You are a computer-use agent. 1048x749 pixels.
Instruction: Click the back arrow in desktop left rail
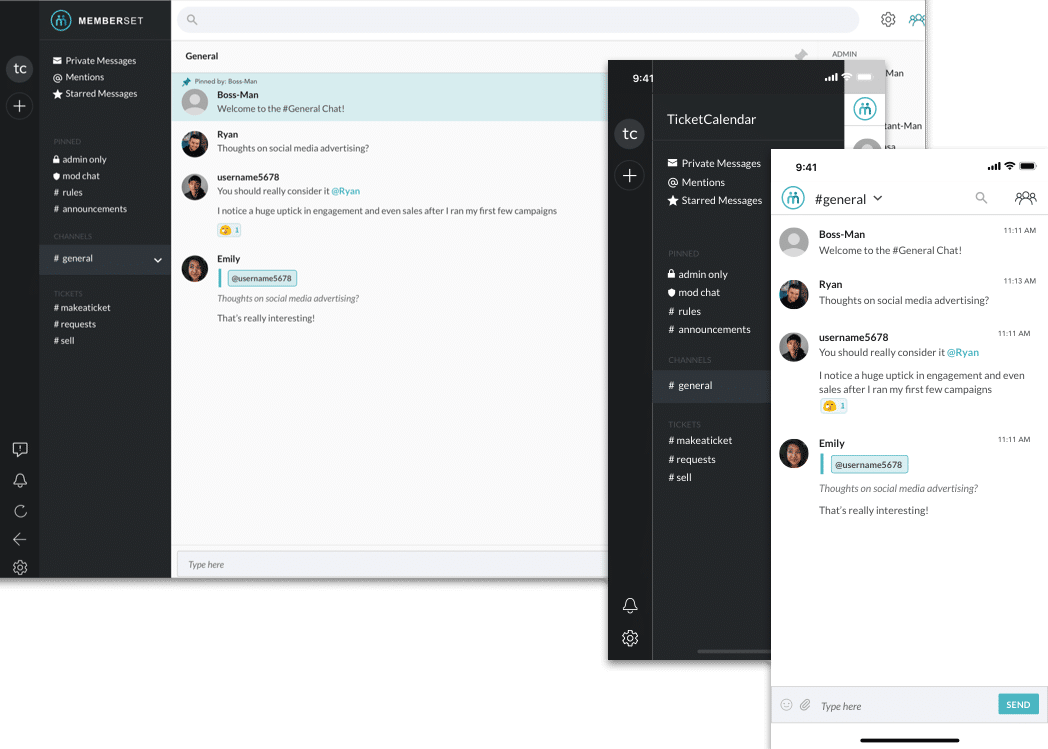pos(20,539)
